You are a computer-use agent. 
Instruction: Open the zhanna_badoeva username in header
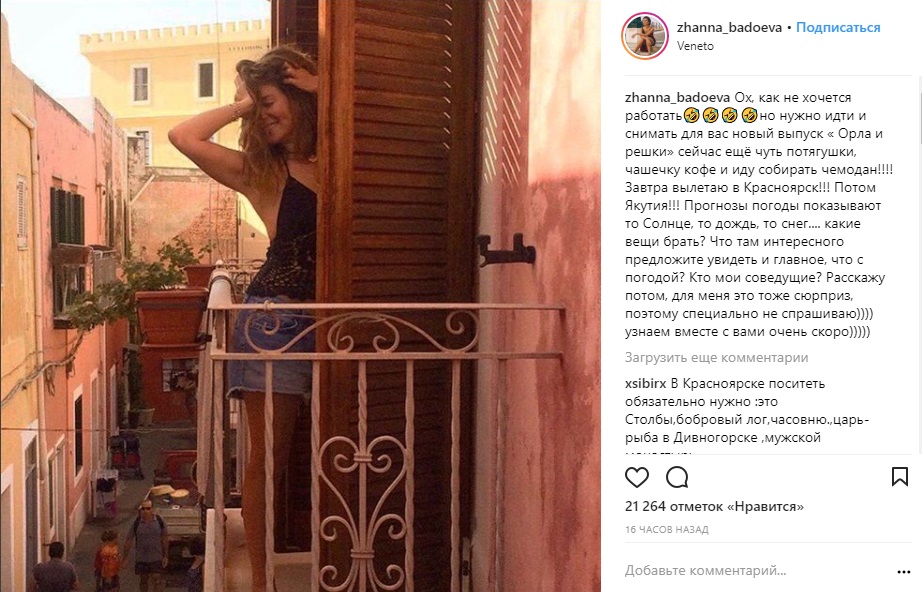(x=729, y=28)
